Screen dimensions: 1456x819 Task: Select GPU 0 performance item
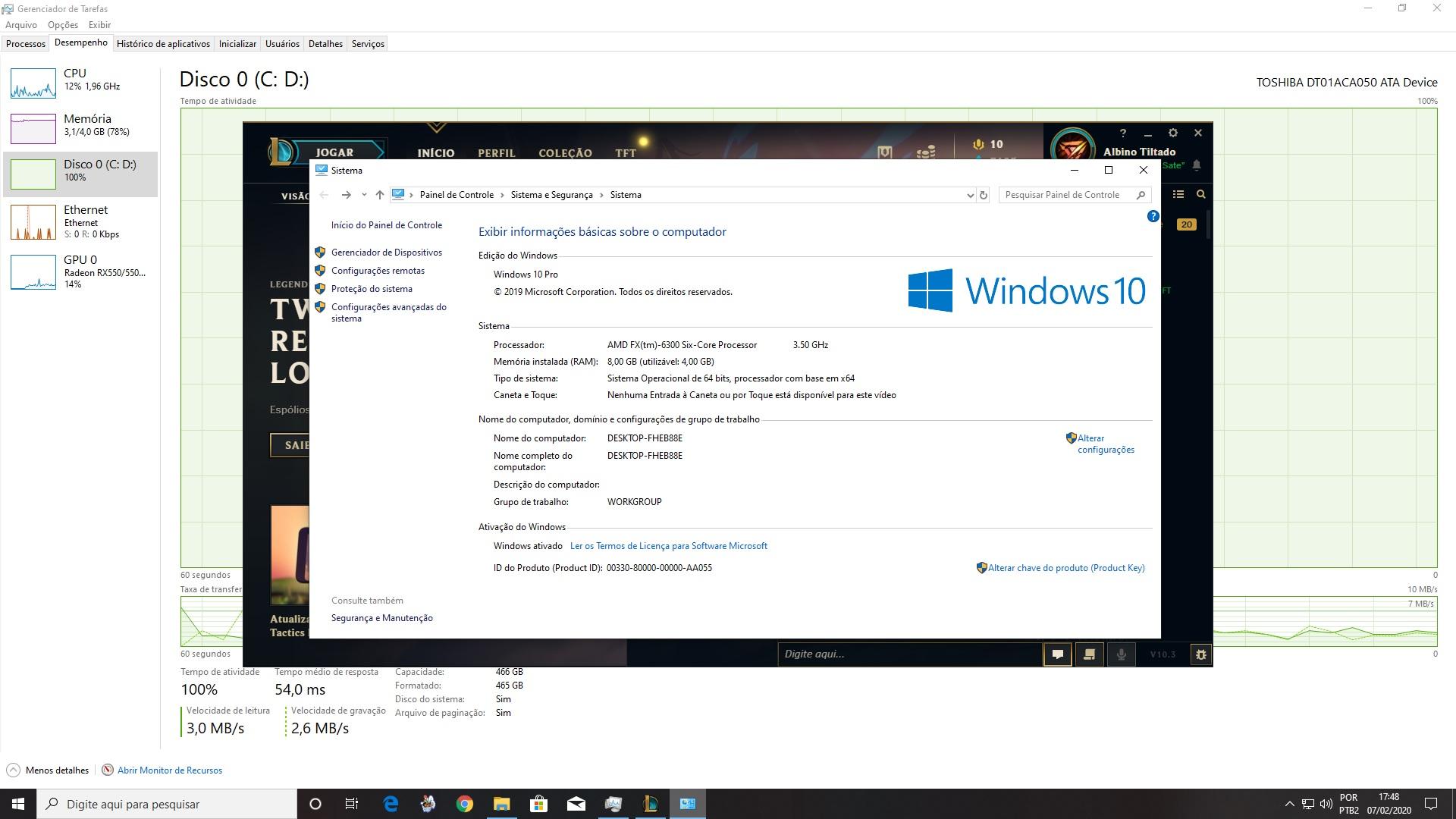pyautogui.click(x=80, y=271)
